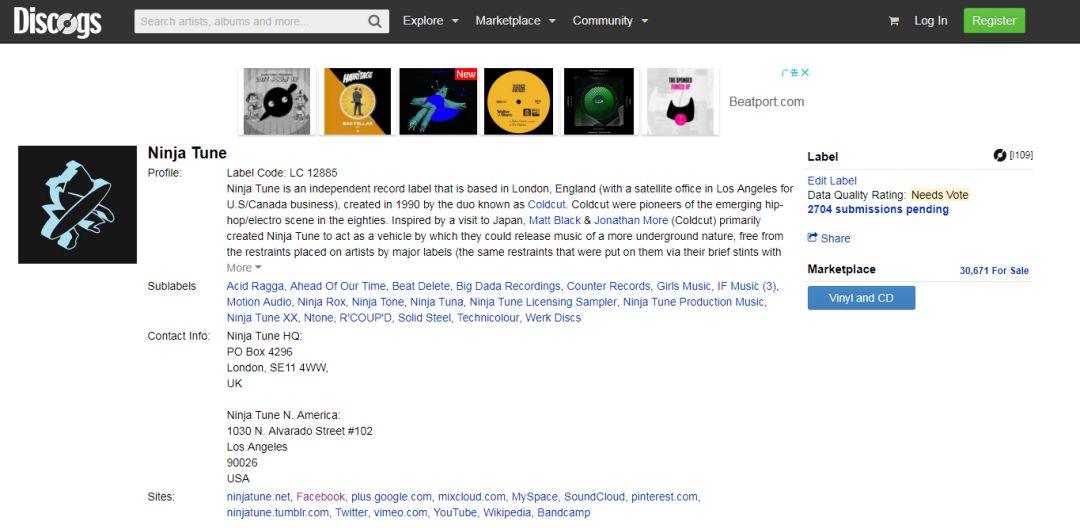This screenshot has height=529, width=1080.
Task: Click the magnifying glass search icon
Action: click(375, 21)
